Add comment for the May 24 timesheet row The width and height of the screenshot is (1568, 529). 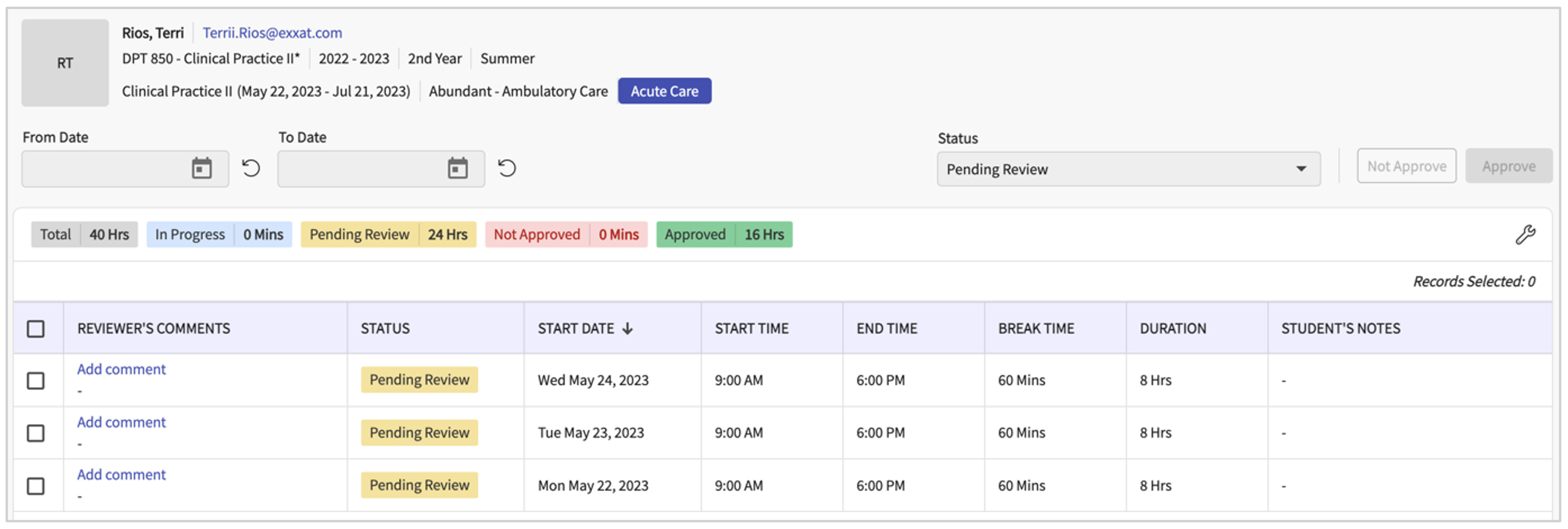(121, 369)
